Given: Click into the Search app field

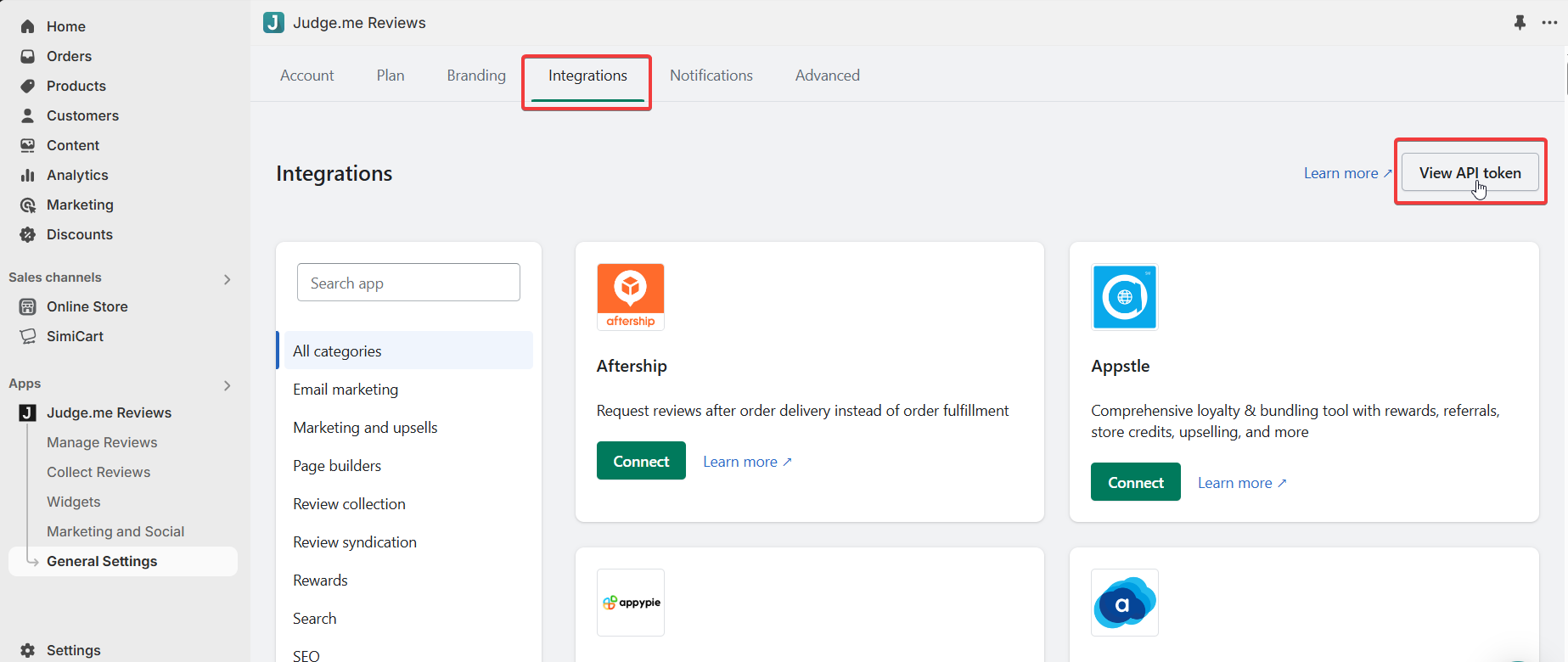Looking at the screenshot, I should [408, 283].
